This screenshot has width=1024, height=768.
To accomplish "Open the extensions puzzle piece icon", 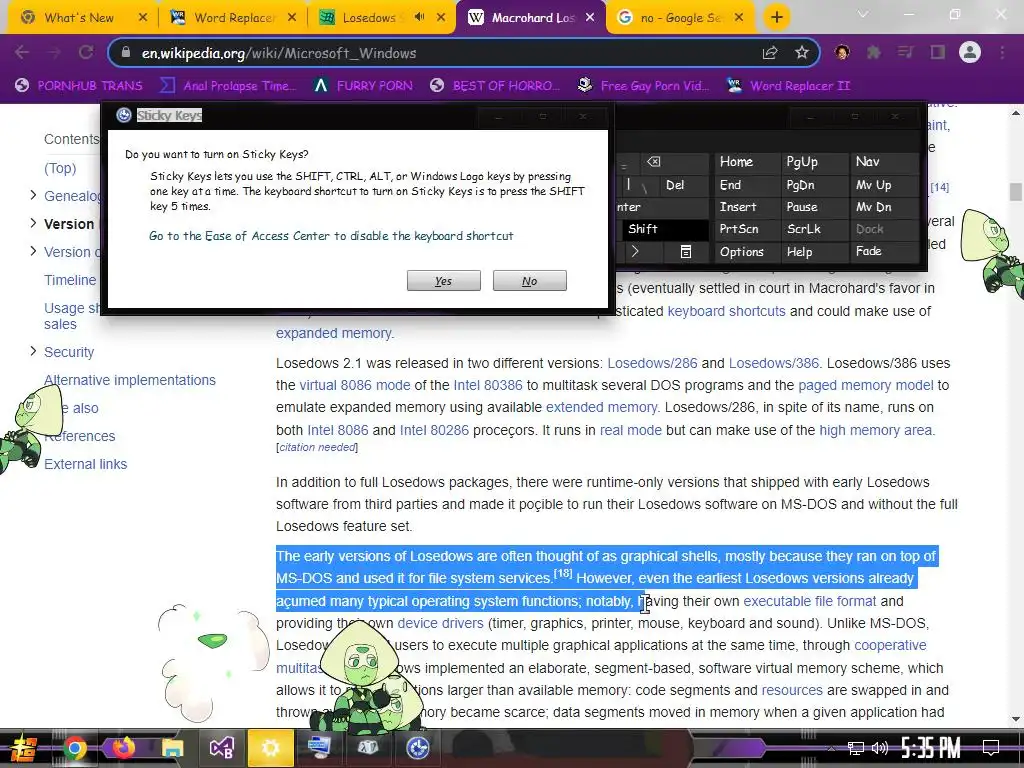I will [x=874, y=52].
